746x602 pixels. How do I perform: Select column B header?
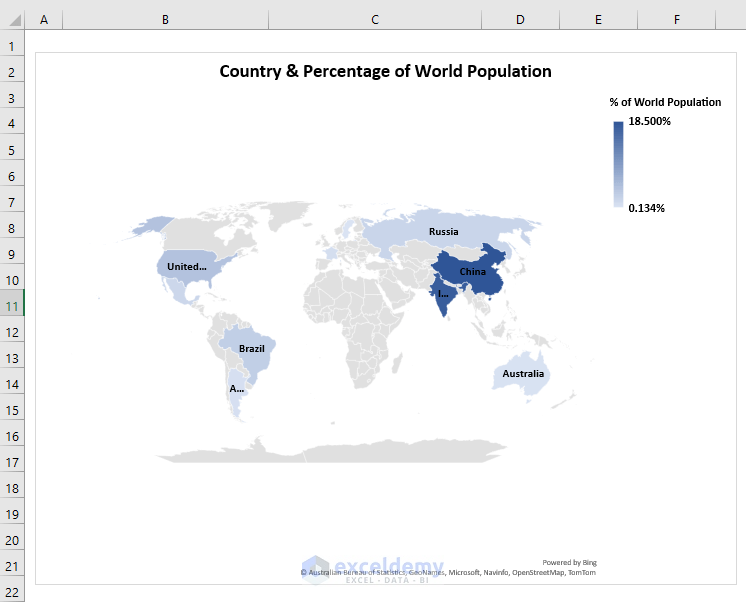pyautogui.click(x=165, y=20)
